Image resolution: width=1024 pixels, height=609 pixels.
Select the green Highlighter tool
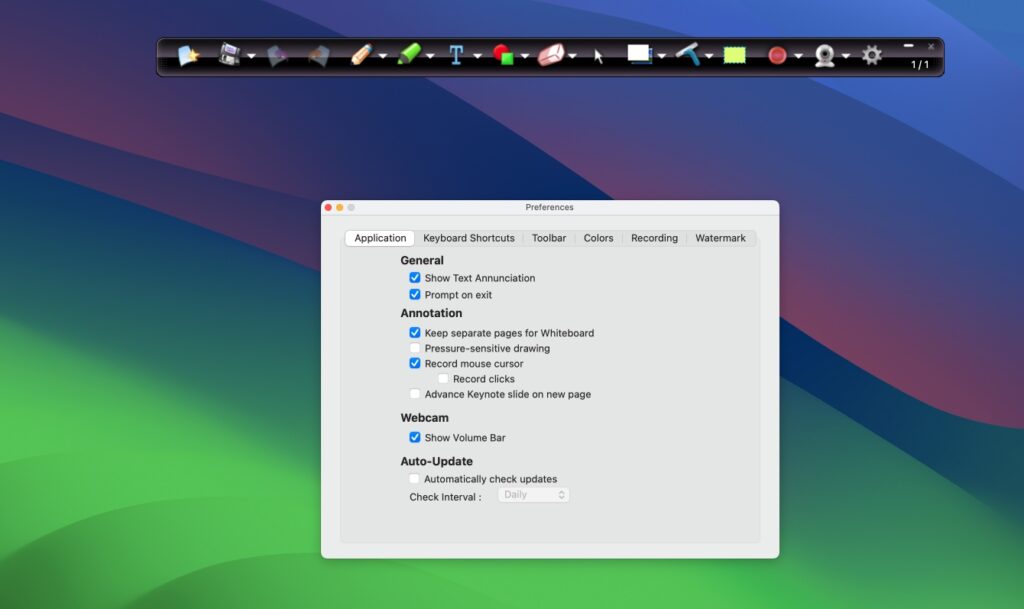coord(408,55)
